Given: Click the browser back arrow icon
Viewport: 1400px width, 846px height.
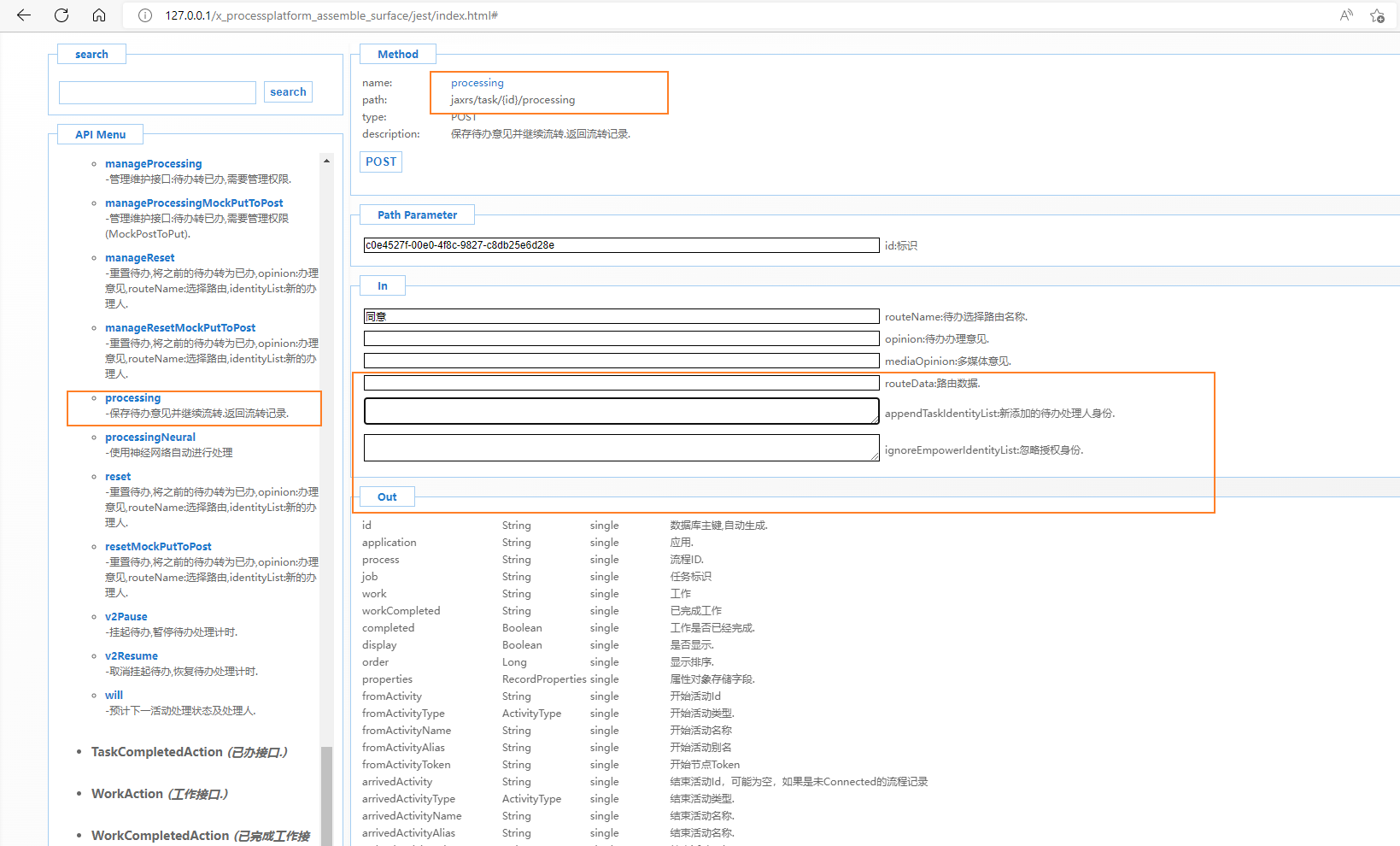Looking at the screenshot, I should [24, 15].
